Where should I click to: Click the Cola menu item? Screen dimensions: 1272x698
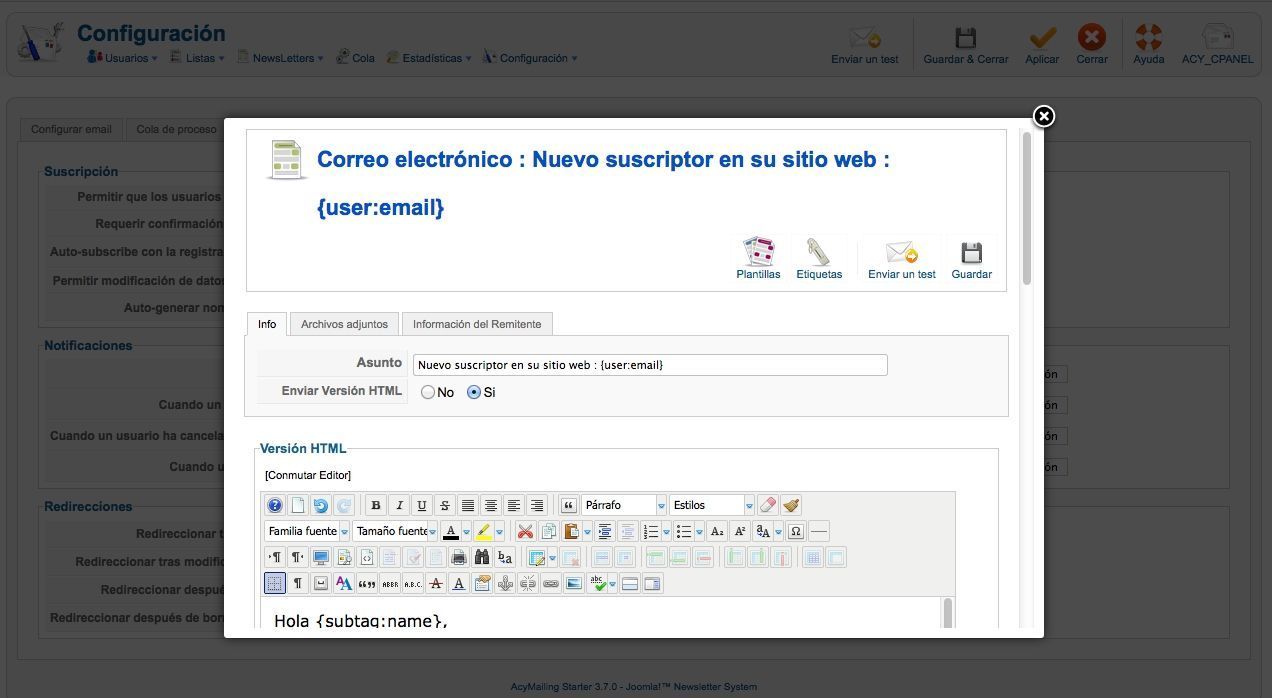(x=356, y=58)
